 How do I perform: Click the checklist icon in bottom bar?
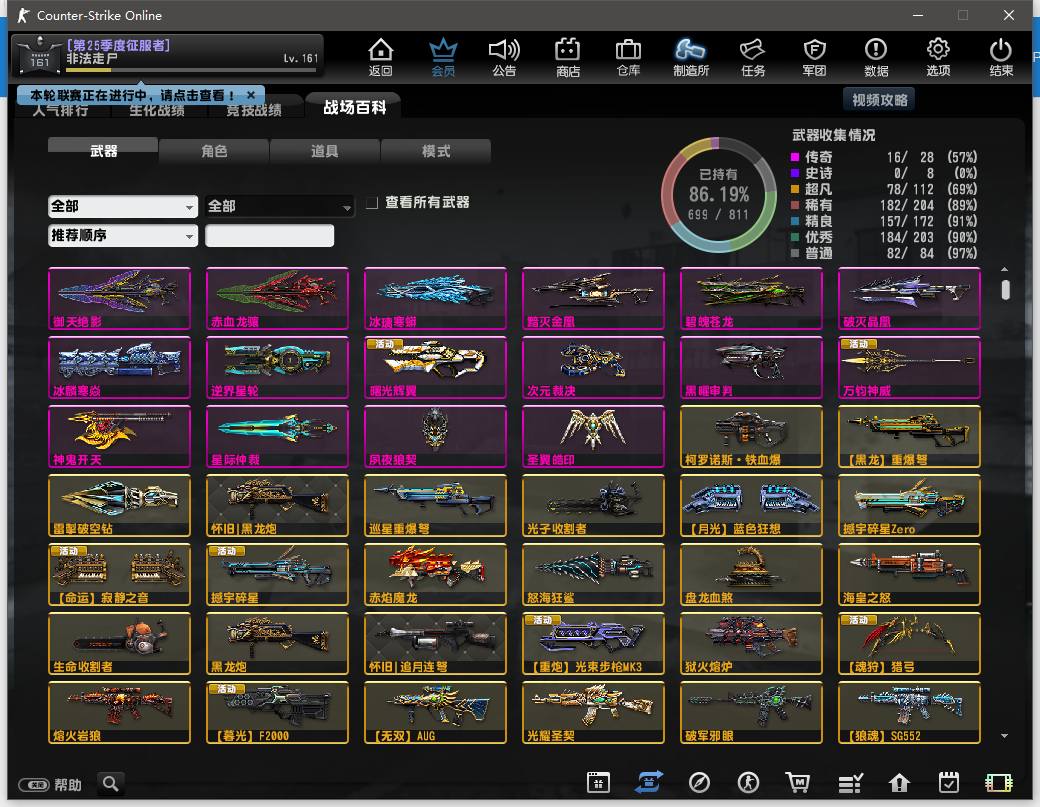(x=850, y=783)
